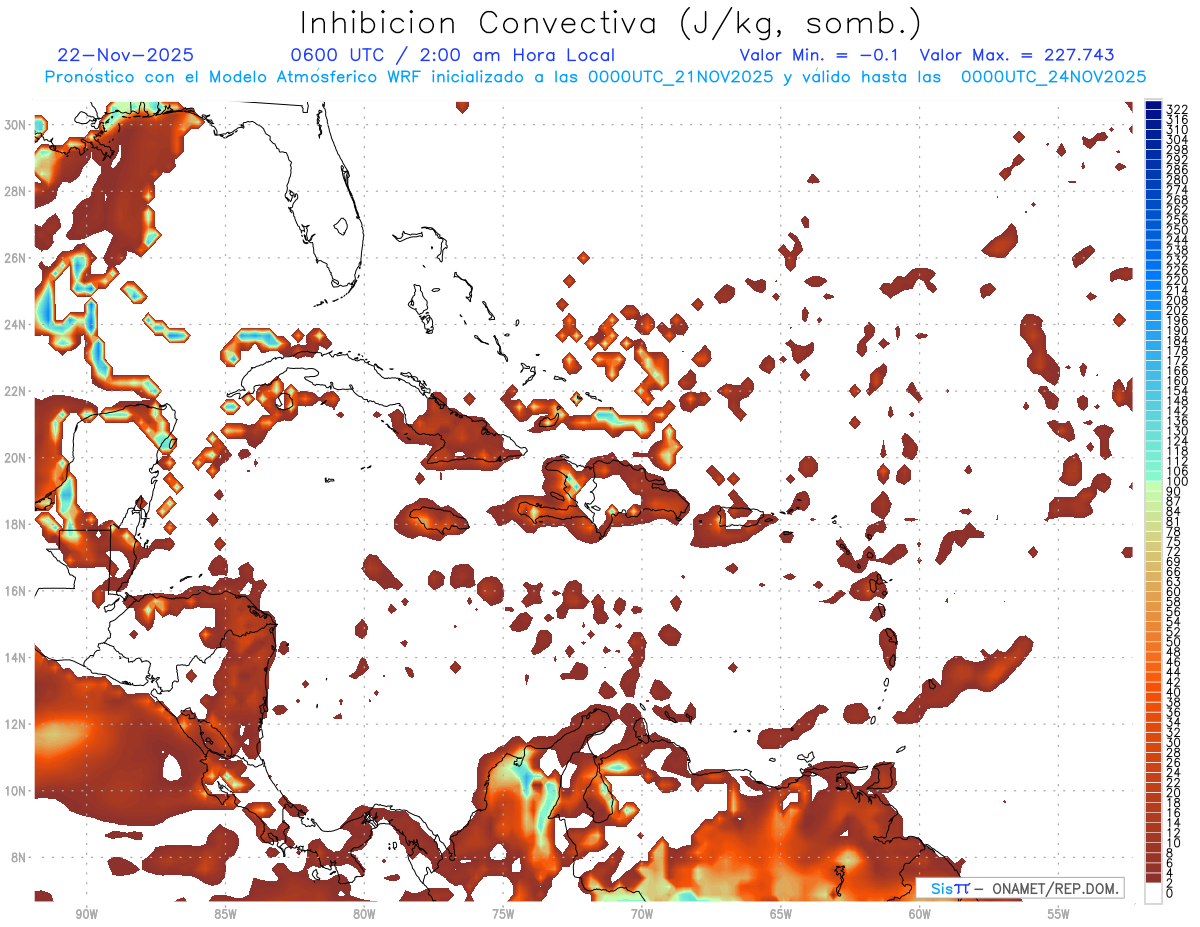
Task: Click the 75W longitude label
Action: [503, 914]
